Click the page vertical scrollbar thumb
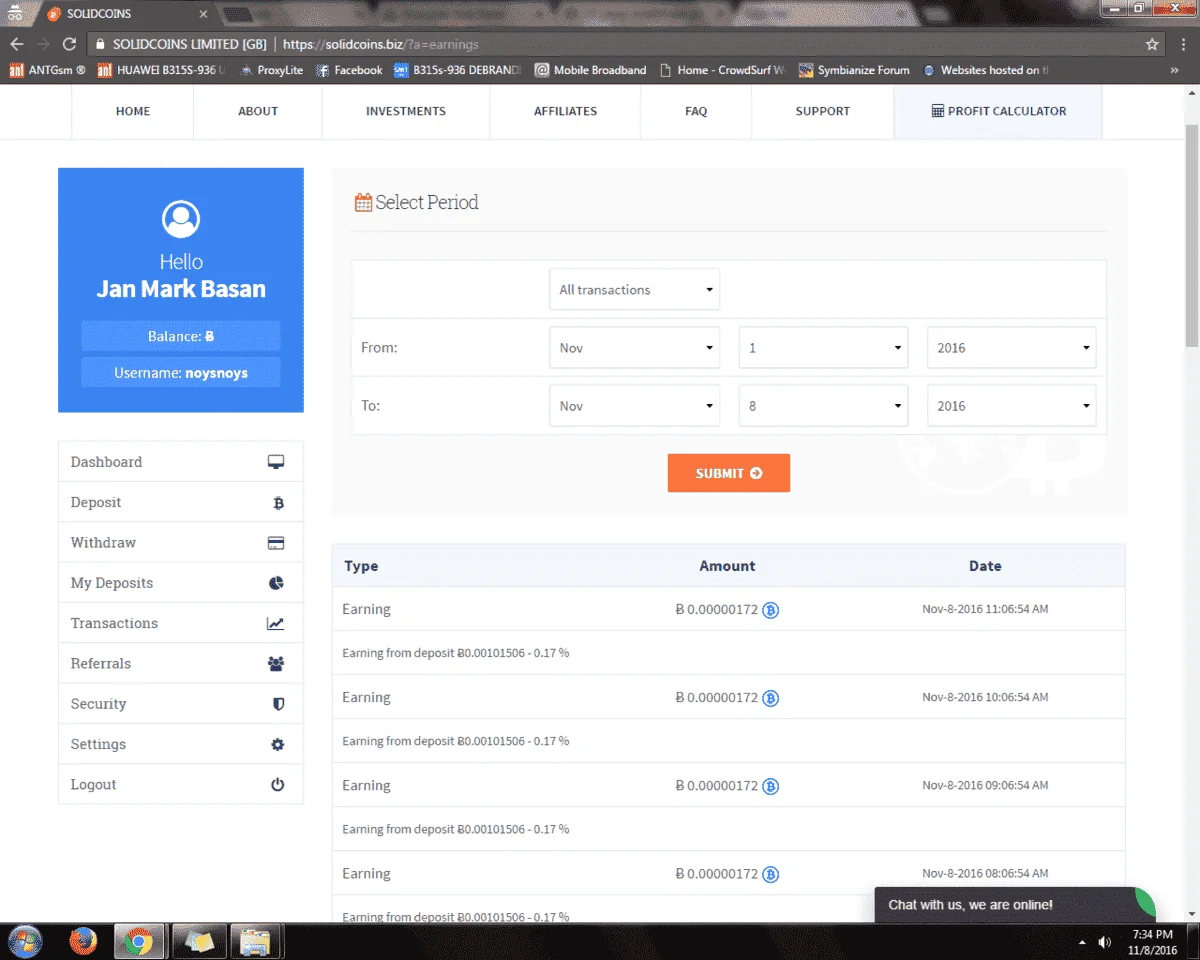This screenshot has height=960, width=1200. click(x=1191, y=236)
